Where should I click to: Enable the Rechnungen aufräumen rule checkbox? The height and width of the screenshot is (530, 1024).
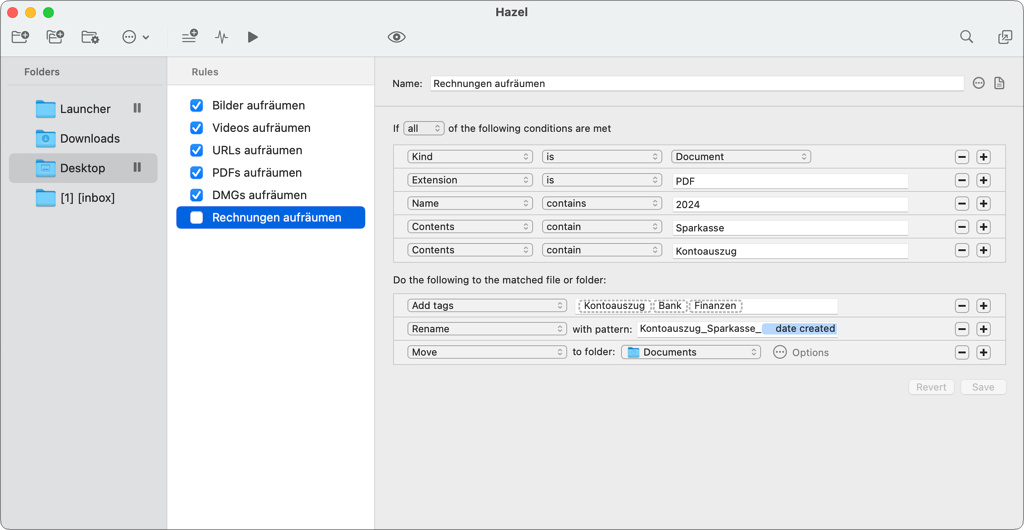tap(197, 217)
